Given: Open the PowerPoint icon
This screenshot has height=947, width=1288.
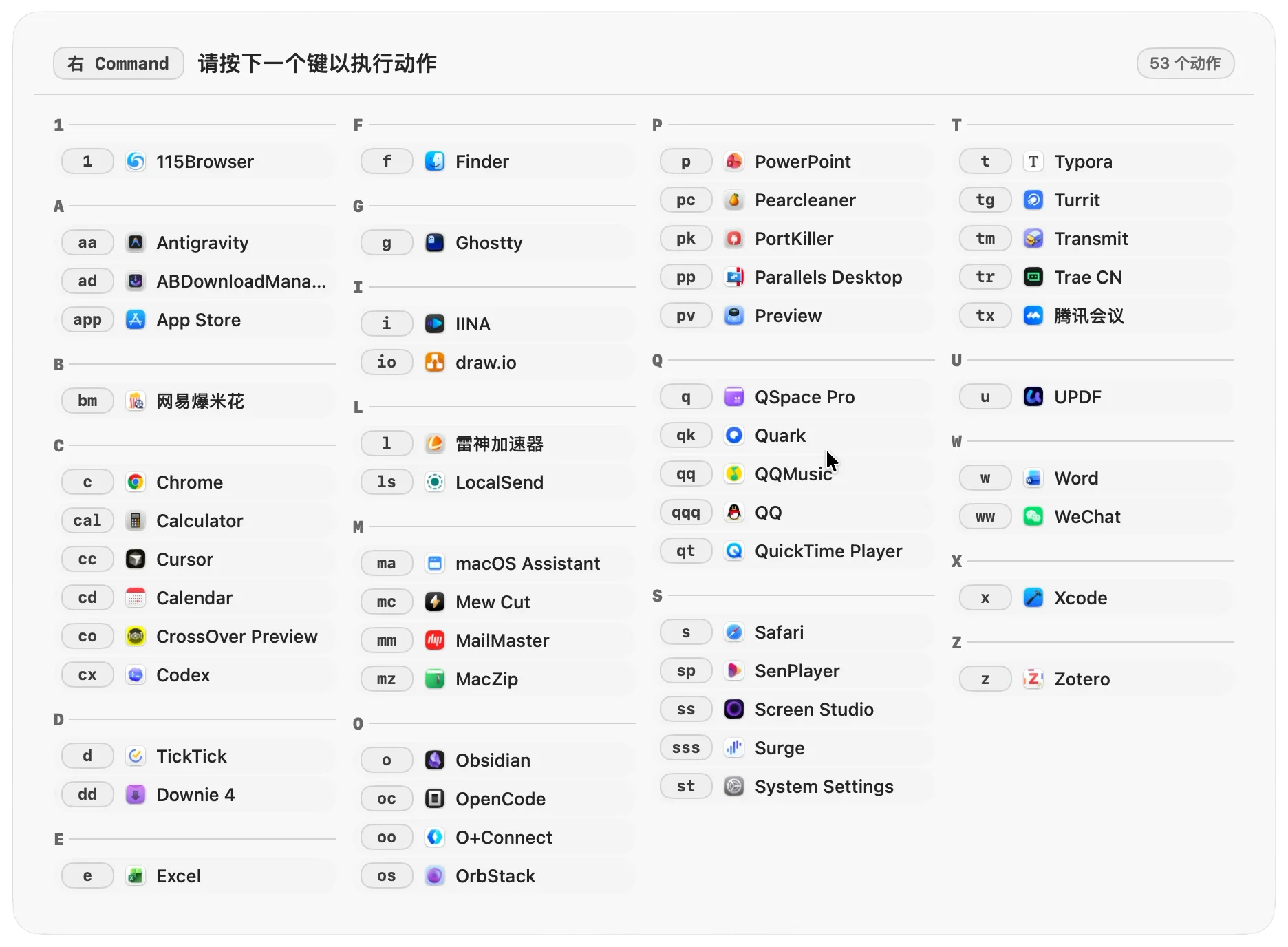Looking at the screenshot, I should [x=734, y=162].
